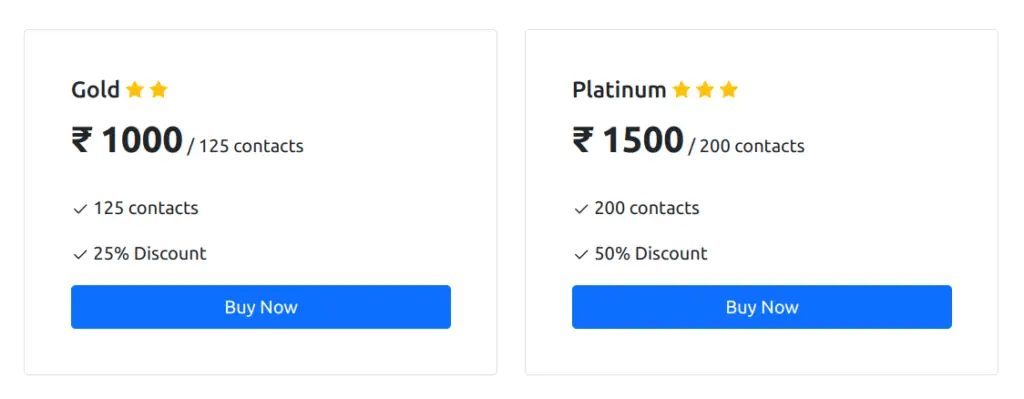
Task: Click the checkmark before 25% Discount
Action: pyautogui.click(x=80, y=254)
